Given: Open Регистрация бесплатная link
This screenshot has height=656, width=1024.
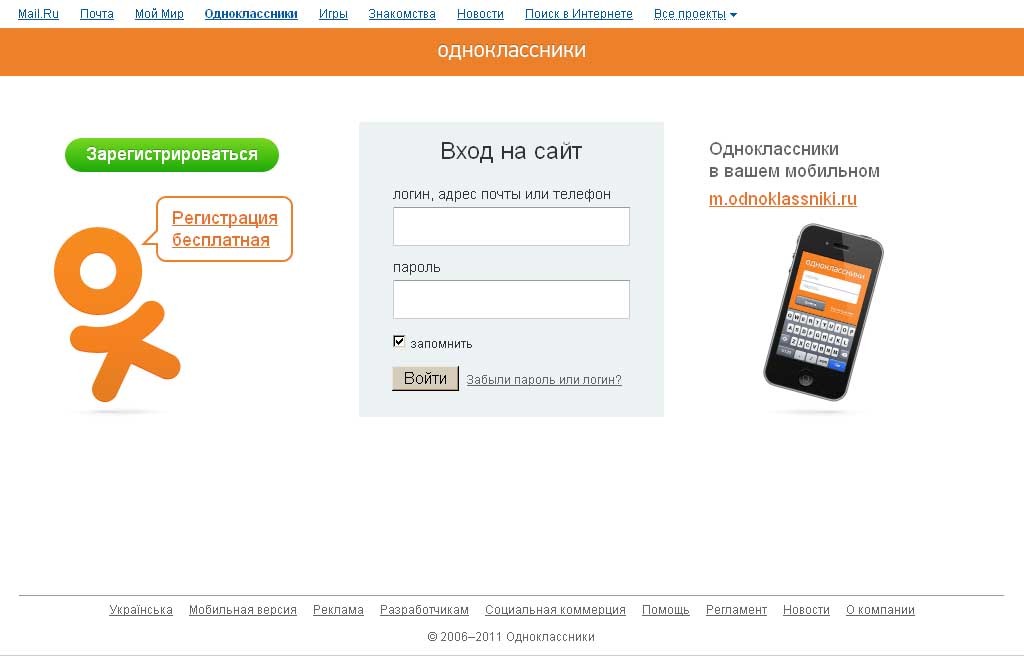Looking at the screenshot, I should tap(225, 229).
